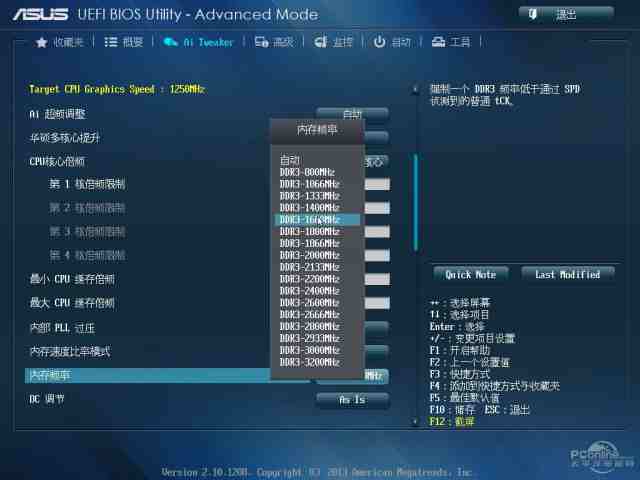Select the 内存速度比率模式 row label
Screen dimensions: 640x480
point(70,351)
